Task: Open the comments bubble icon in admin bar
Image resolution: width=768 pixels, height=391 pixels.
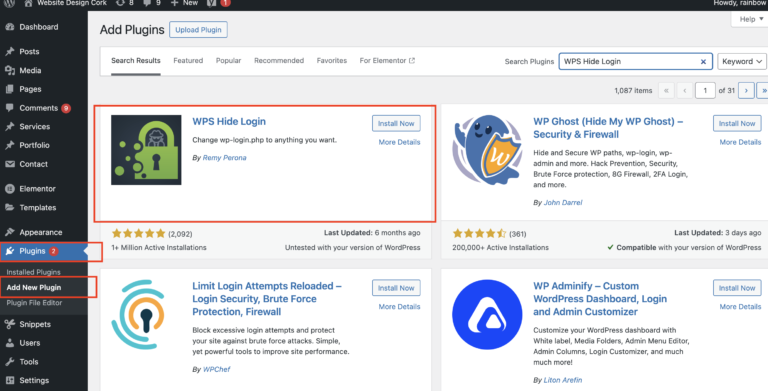Action: click(x=147, y=3)
